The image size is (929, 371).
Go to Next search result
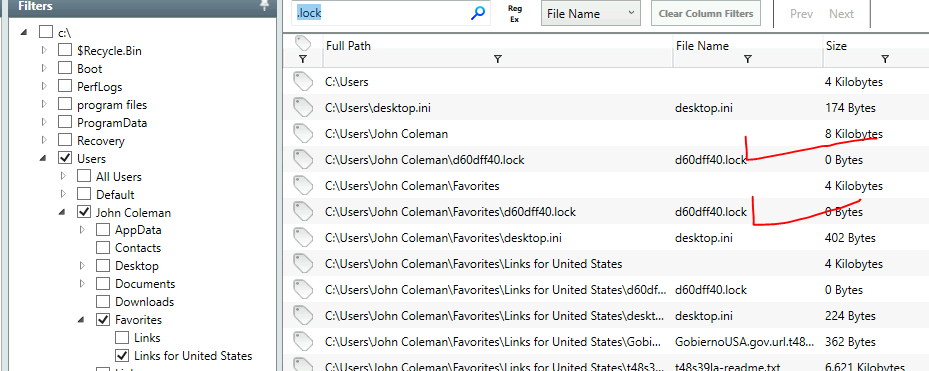click(x=841, y=14)
